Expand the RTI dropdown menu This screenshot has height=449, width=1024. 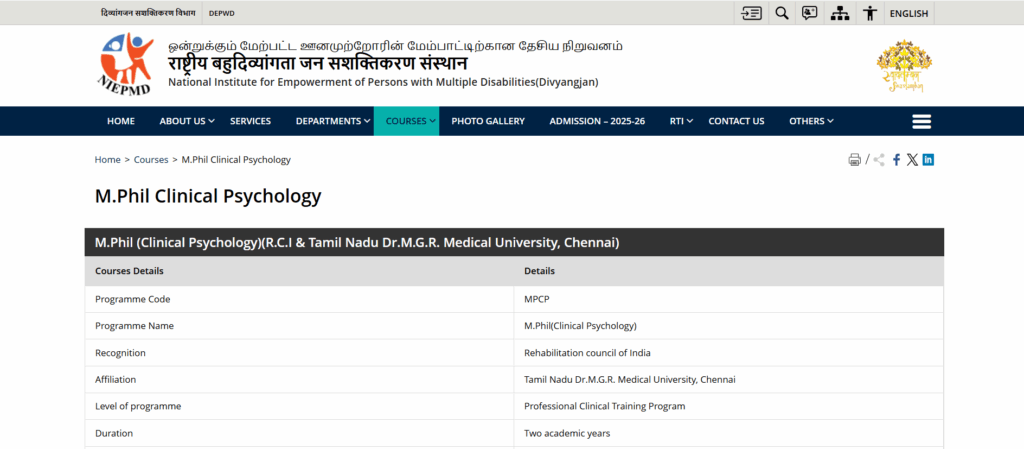tap(680, 121)
